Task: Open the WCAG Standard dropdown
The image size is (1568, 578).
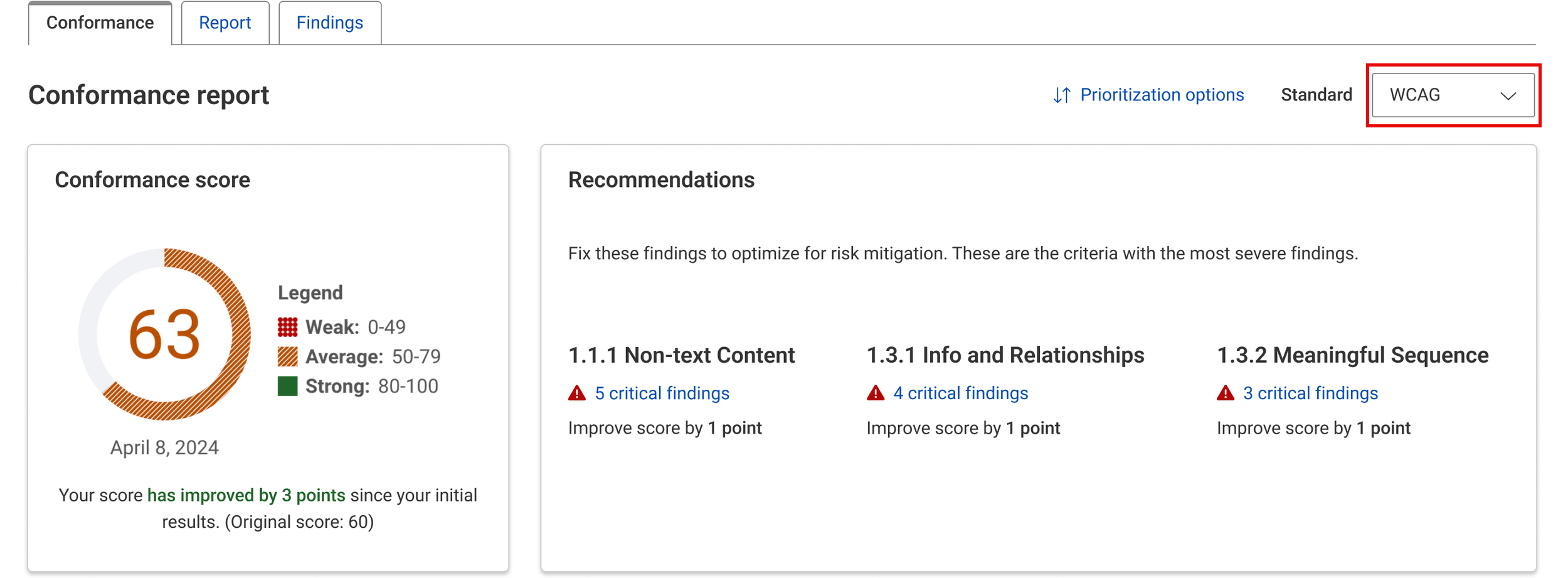Action: click(x=1453, y=95)
